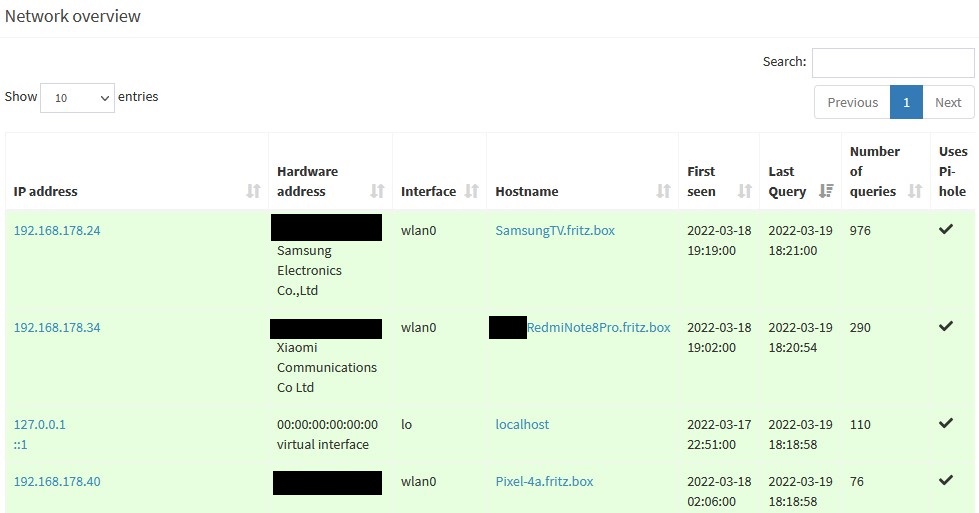Sort table by IP address column icon

click(253, 191)
